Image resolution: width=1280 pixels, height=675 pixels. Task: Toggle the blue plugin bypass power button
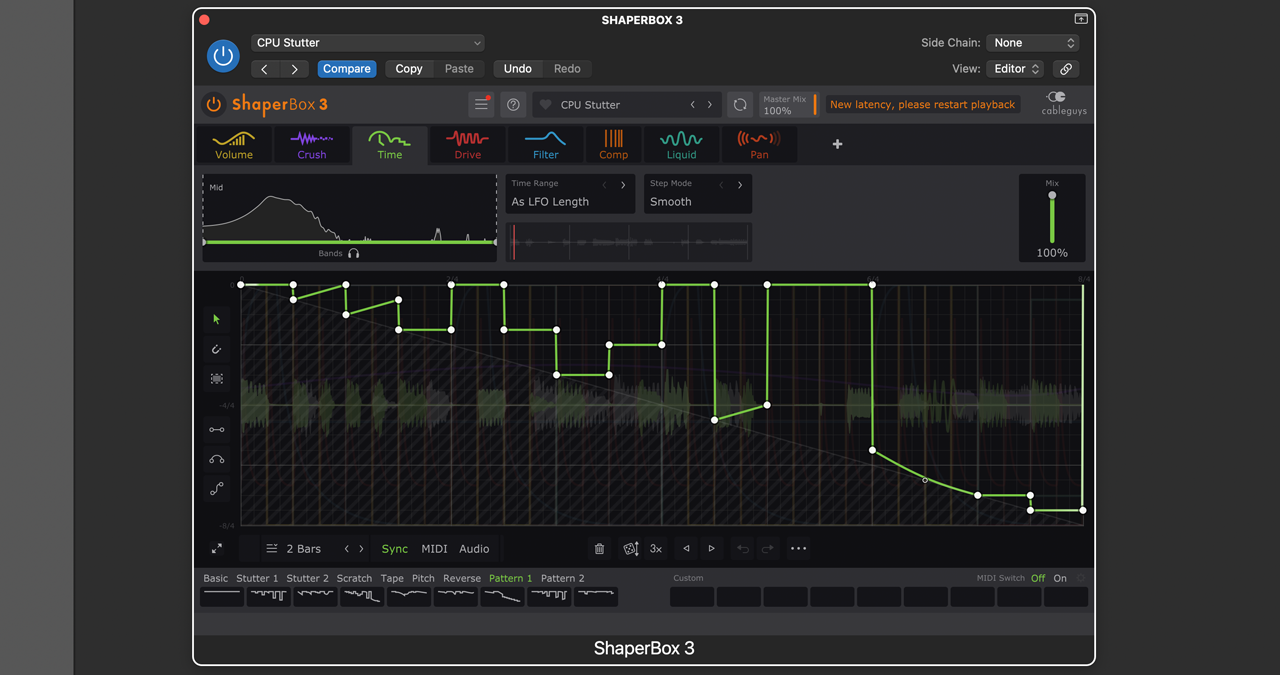coord(223,56)
